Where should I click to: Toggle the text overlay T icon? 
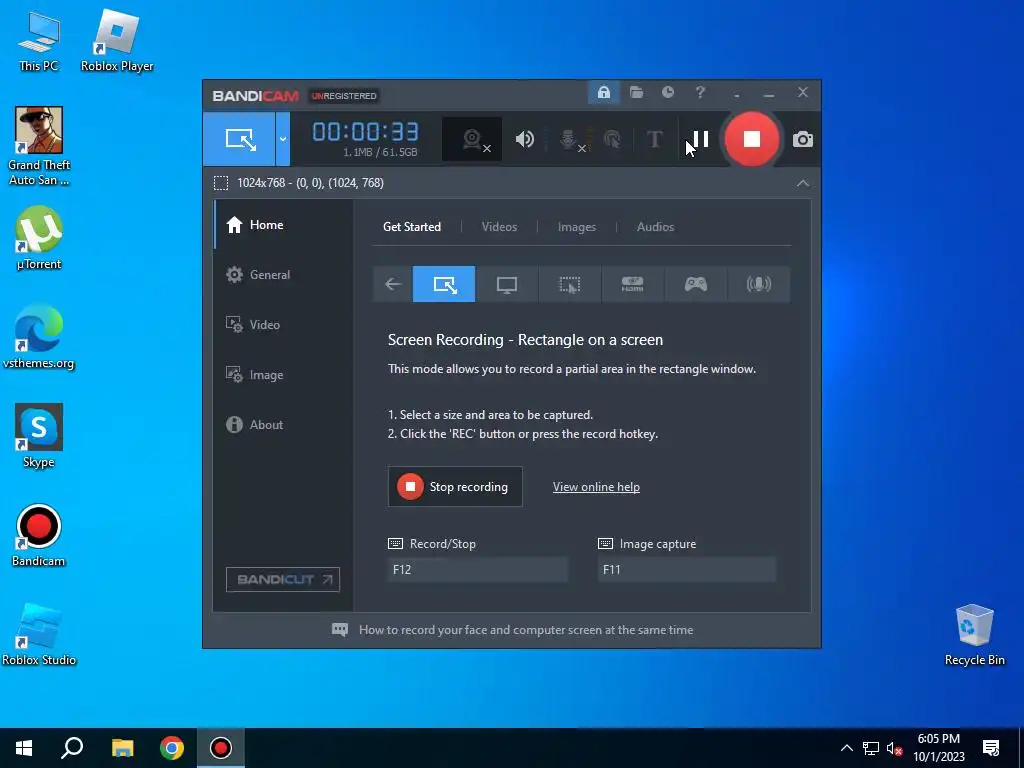click(x=654, y=139)
